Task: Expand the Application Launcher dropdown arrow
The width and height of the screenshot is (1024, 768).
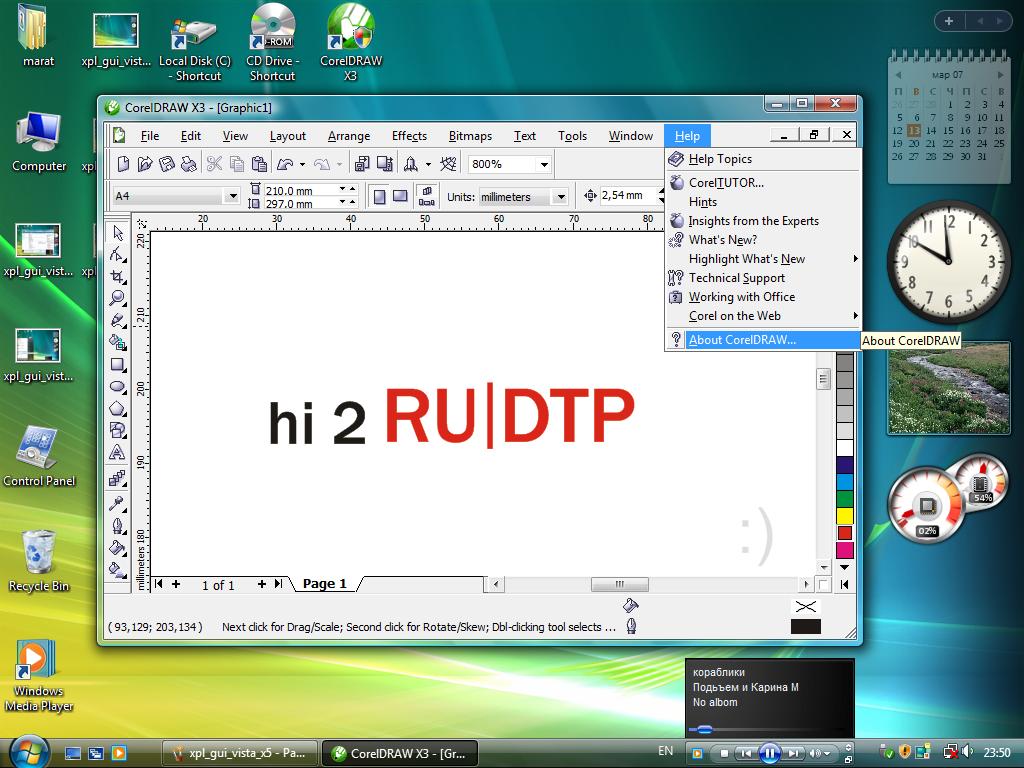Action: point(428,165)
